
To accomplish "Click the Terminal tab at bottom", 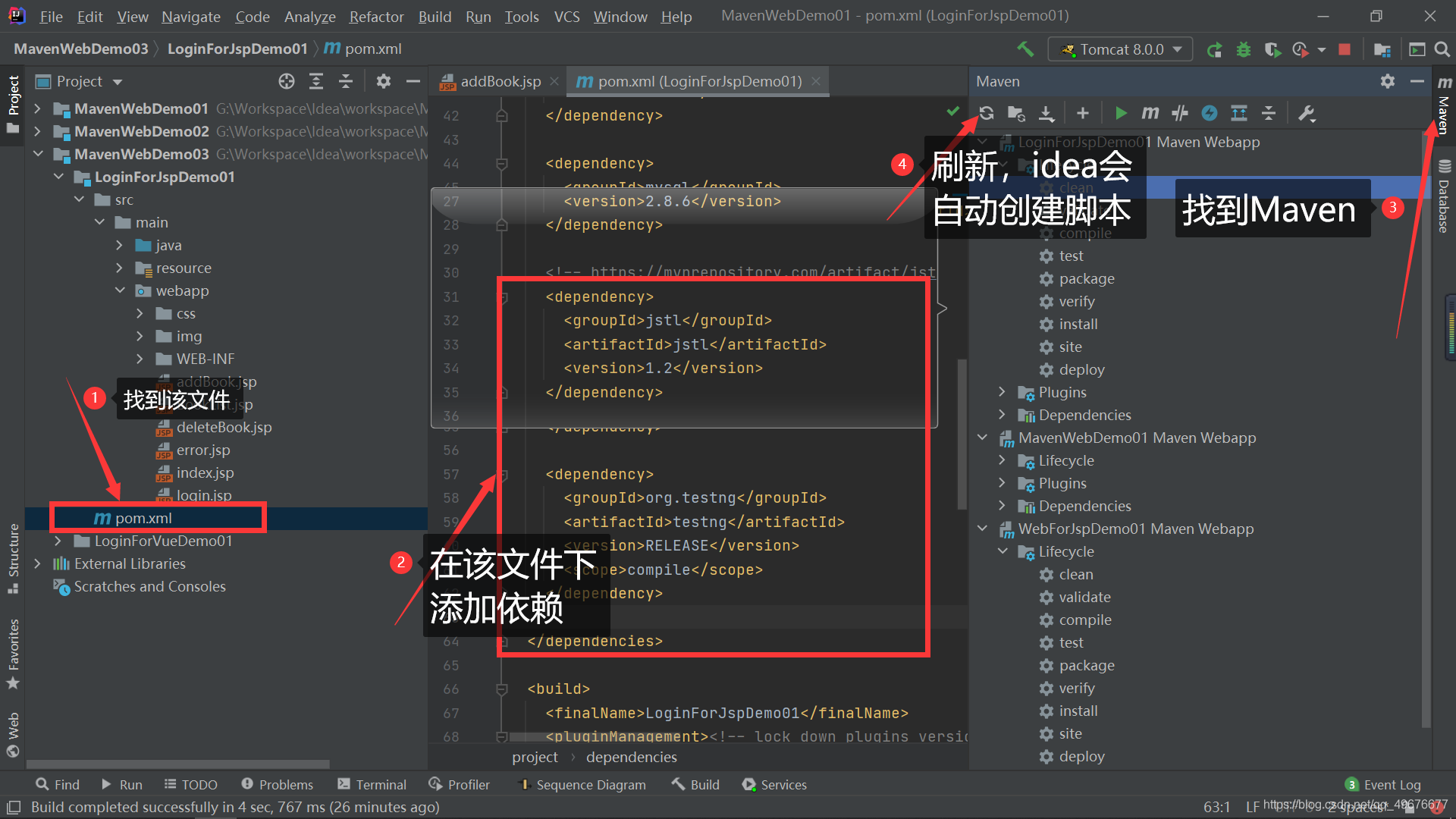I will (380, 785).
